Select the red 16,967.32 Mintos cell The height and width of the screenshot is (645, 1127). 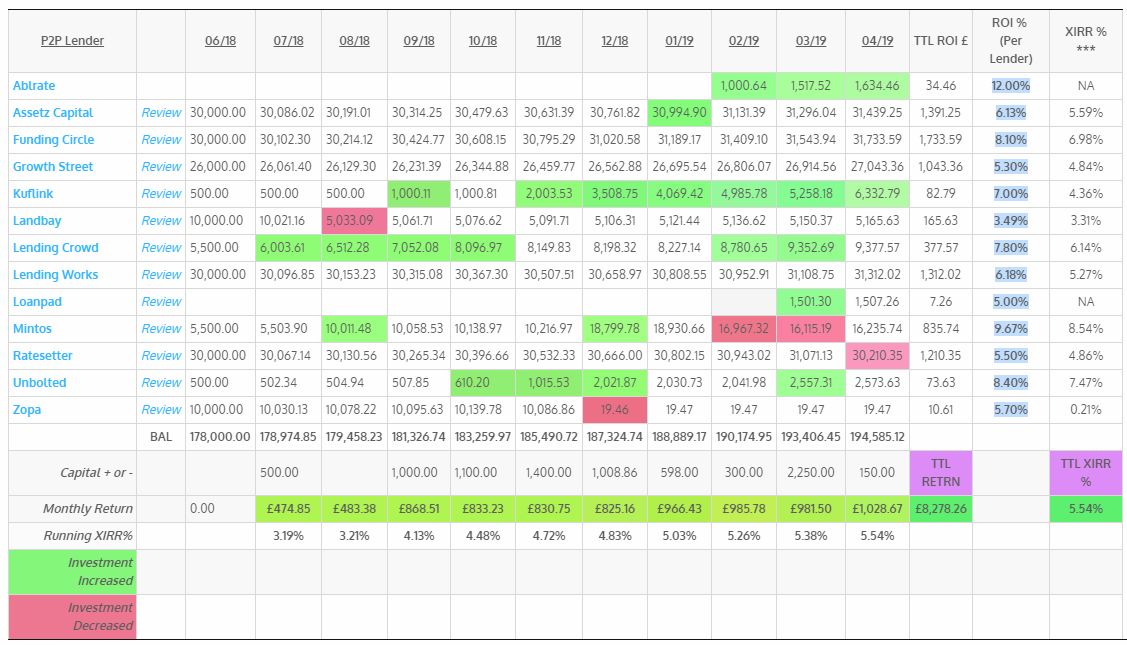tap(744, 329)
